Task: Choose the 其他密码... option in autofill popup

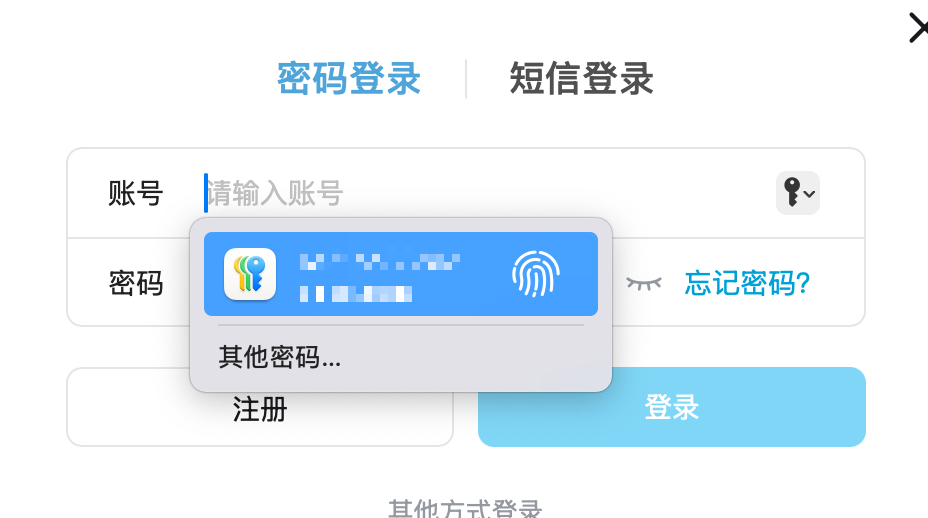Action: tap(279, 357)
